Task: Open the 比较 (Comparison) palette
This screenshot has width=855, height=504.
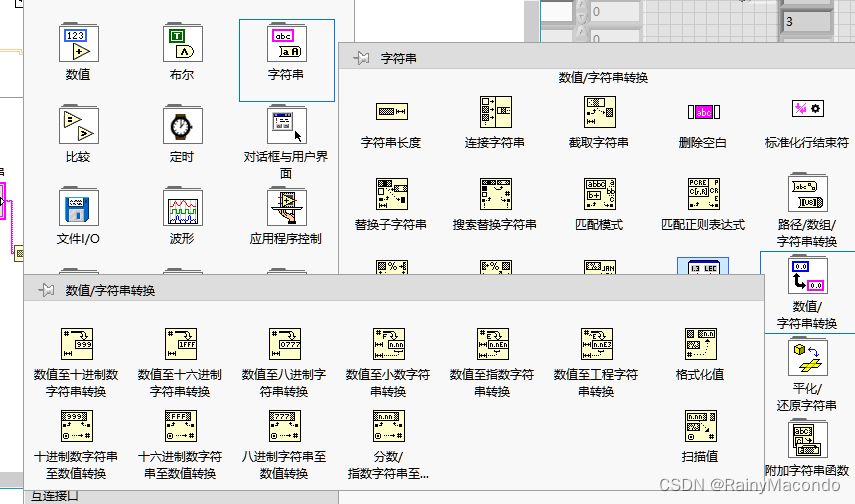Action: pos(79,125)
